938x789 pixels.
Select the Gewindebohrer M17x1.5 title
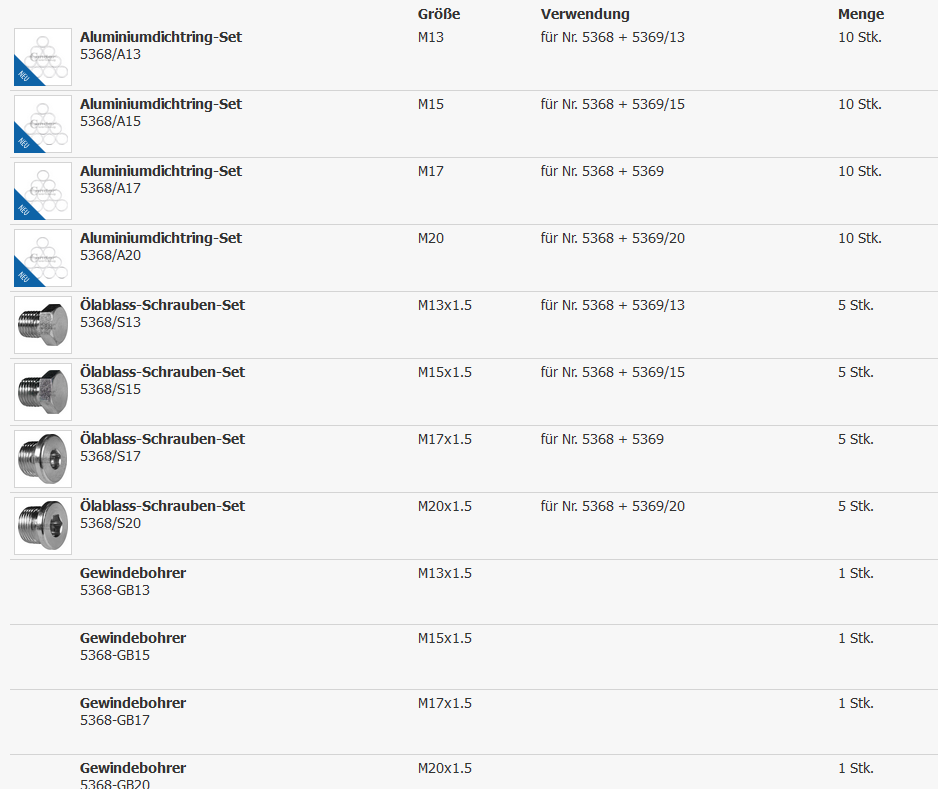pyautogui.click(x=133, y=703)
